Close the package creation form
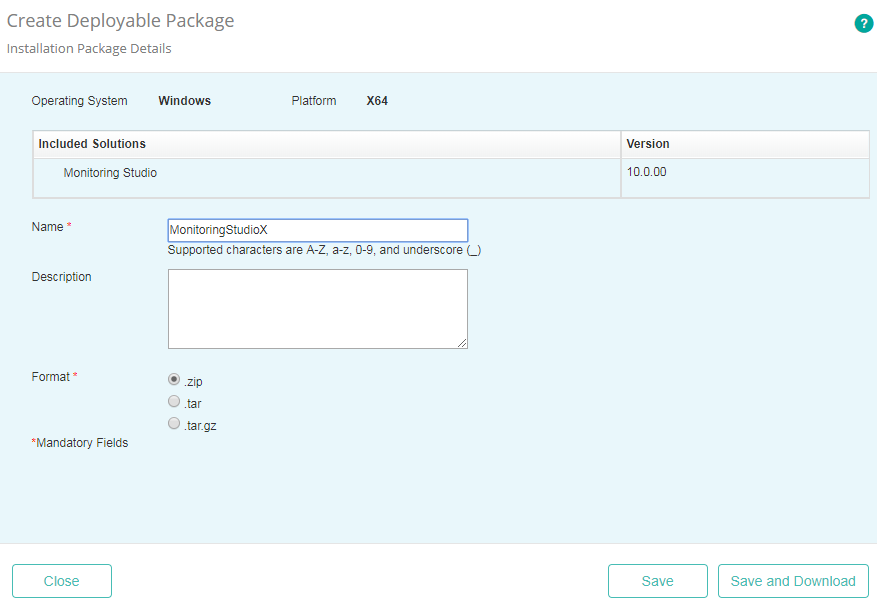This screenshot has height=603, width=877. (61, 581)
